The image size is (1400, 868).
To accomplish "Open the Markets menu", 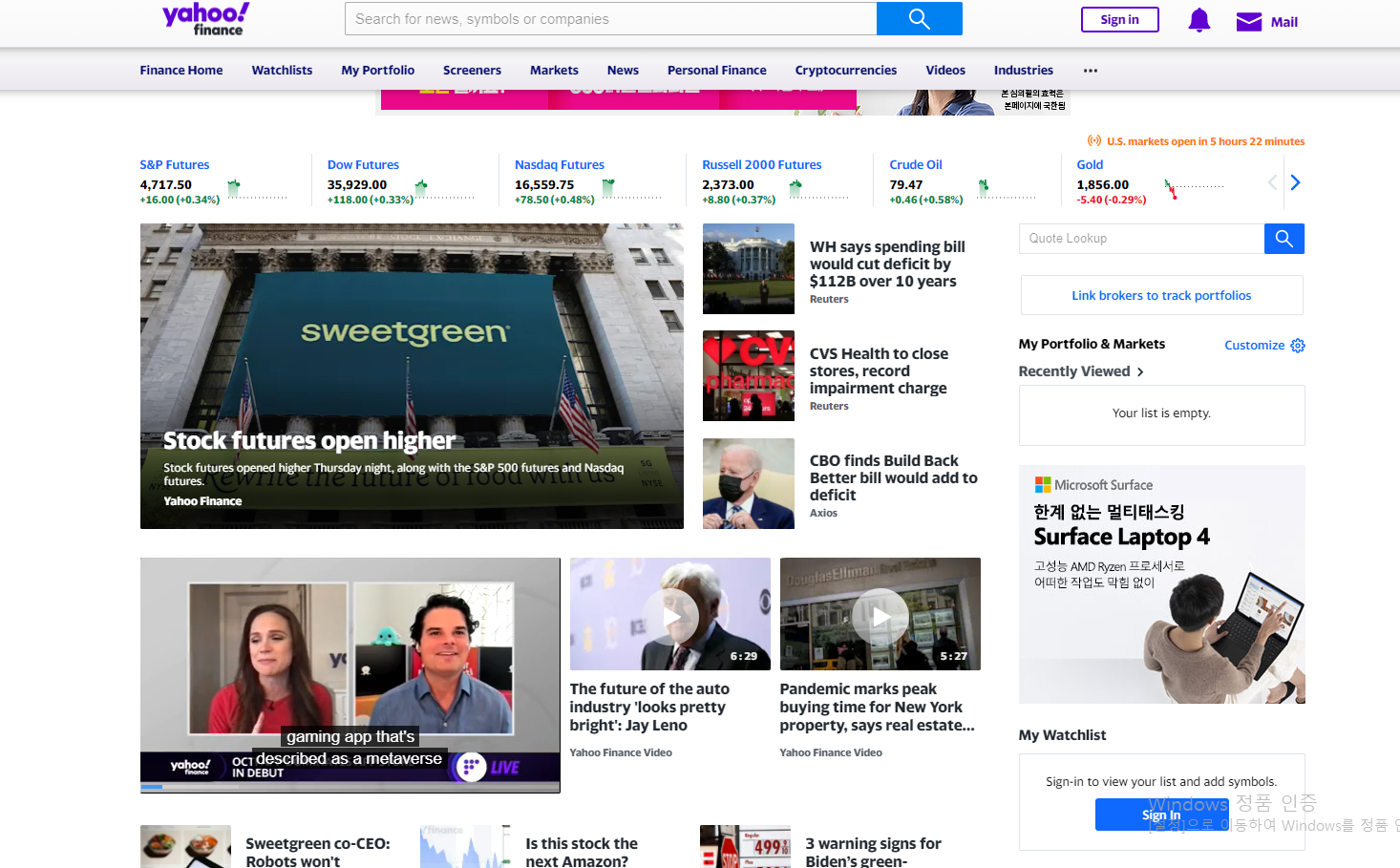I will 554,71.
